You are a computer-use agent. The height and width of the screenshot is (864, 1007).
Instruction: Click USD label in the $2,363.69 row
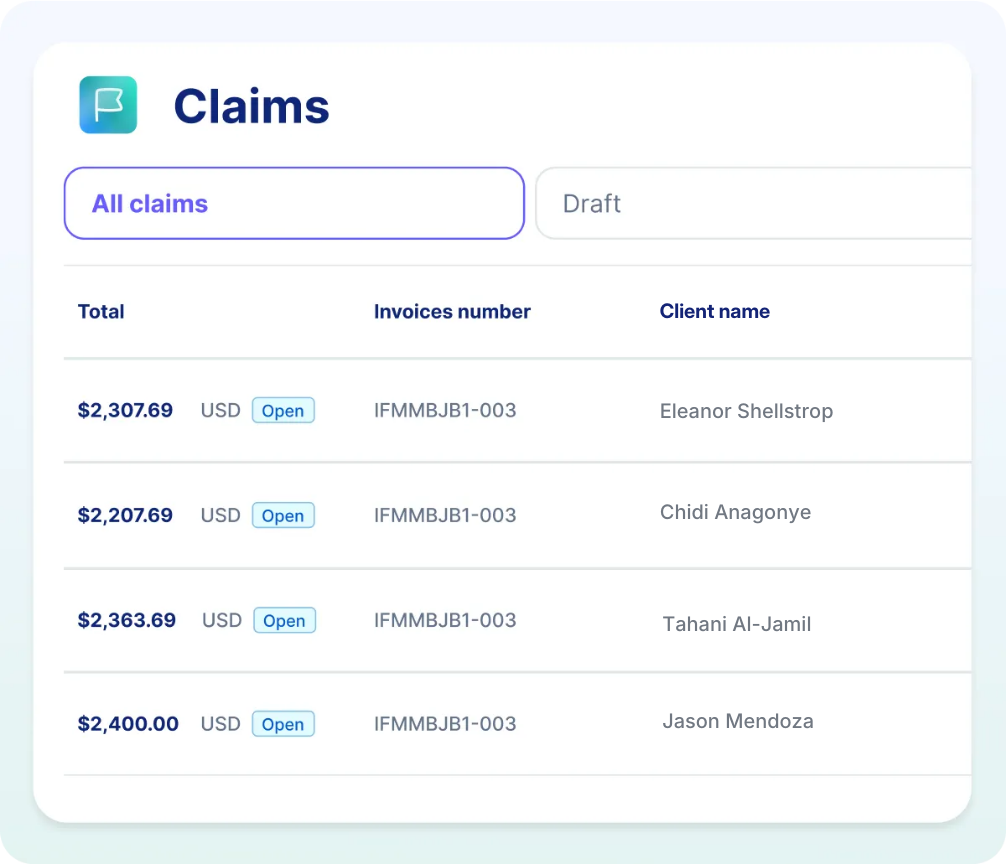click(222, 620)
